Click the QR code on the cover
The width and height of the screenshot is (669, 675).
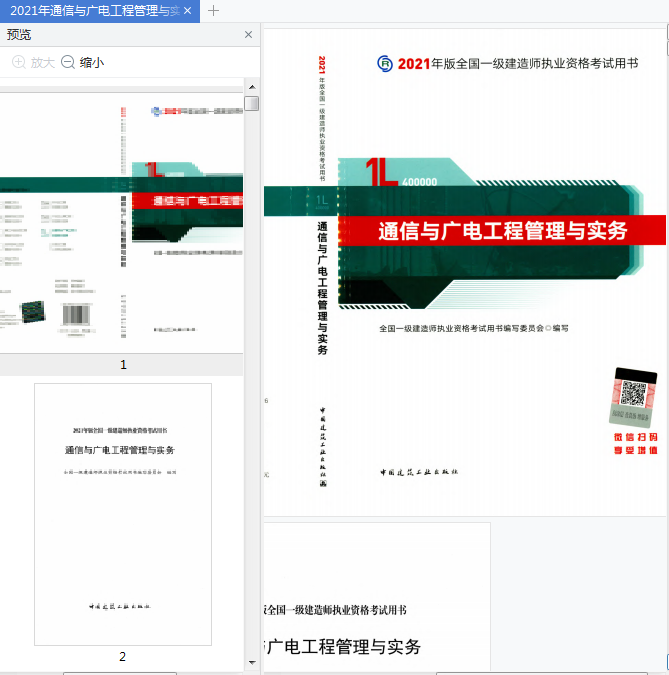[x=633, y=393]
